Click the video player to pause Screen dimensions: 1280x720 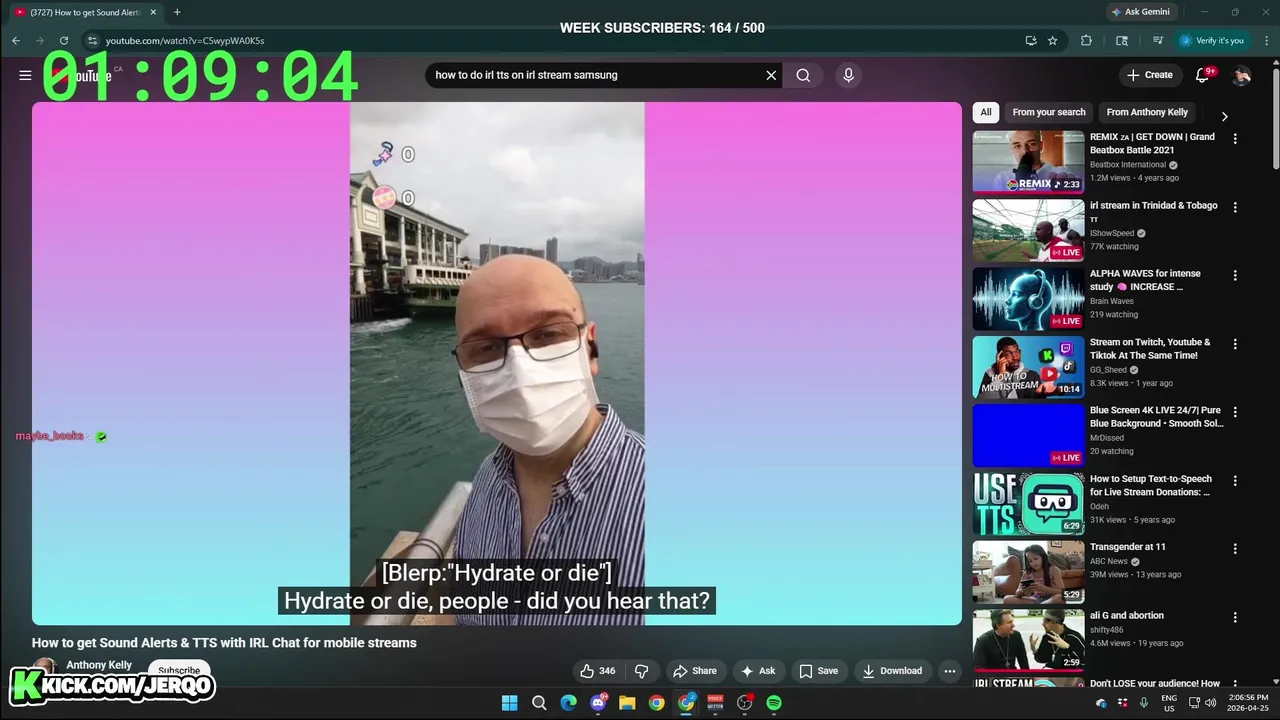point(497,363)
